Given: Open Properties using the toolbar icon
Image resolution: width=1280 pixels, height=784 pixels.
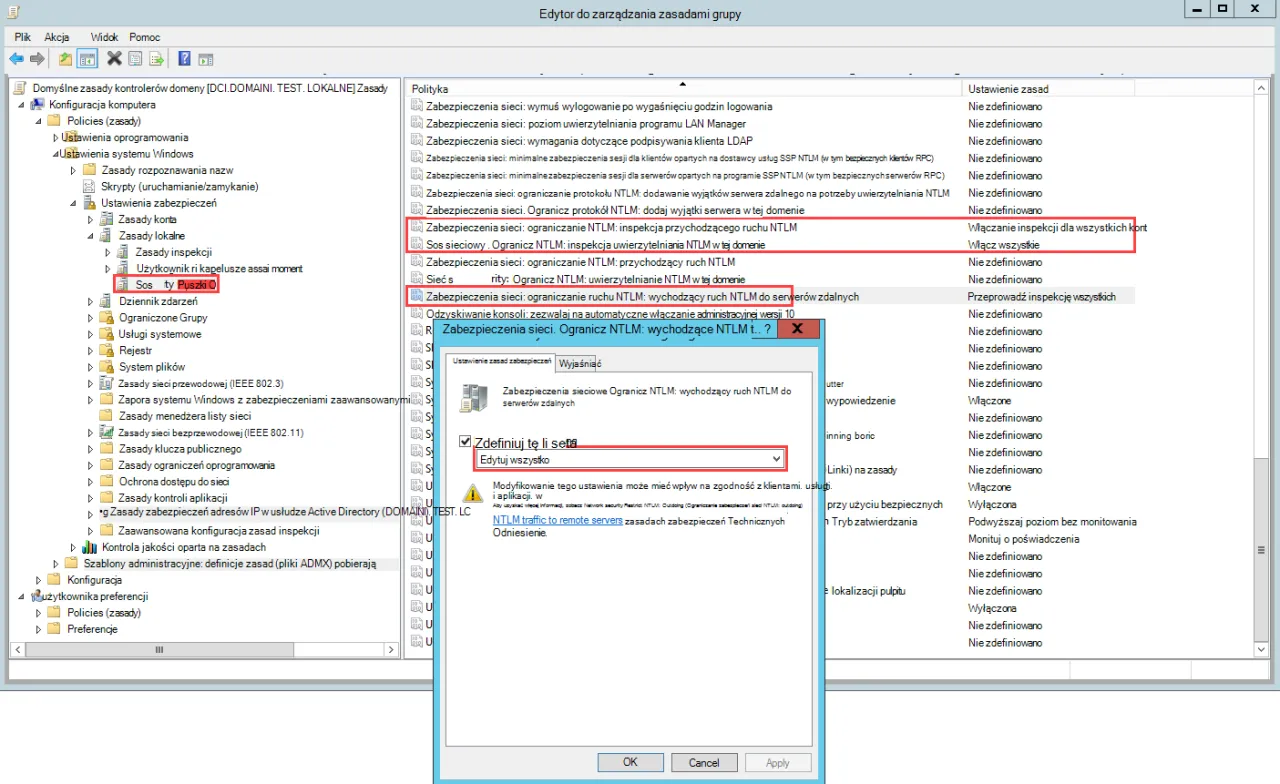Looking at the screenshot, I should pyautogui.click(x=136, y=58).
